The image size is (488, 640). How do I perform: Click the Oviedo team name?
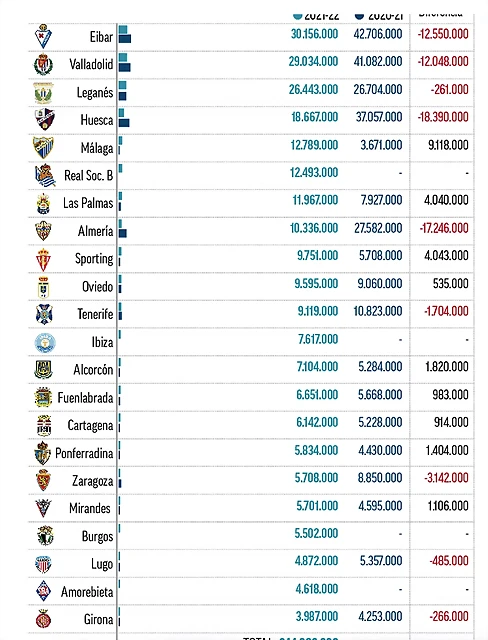pos(98,287)
